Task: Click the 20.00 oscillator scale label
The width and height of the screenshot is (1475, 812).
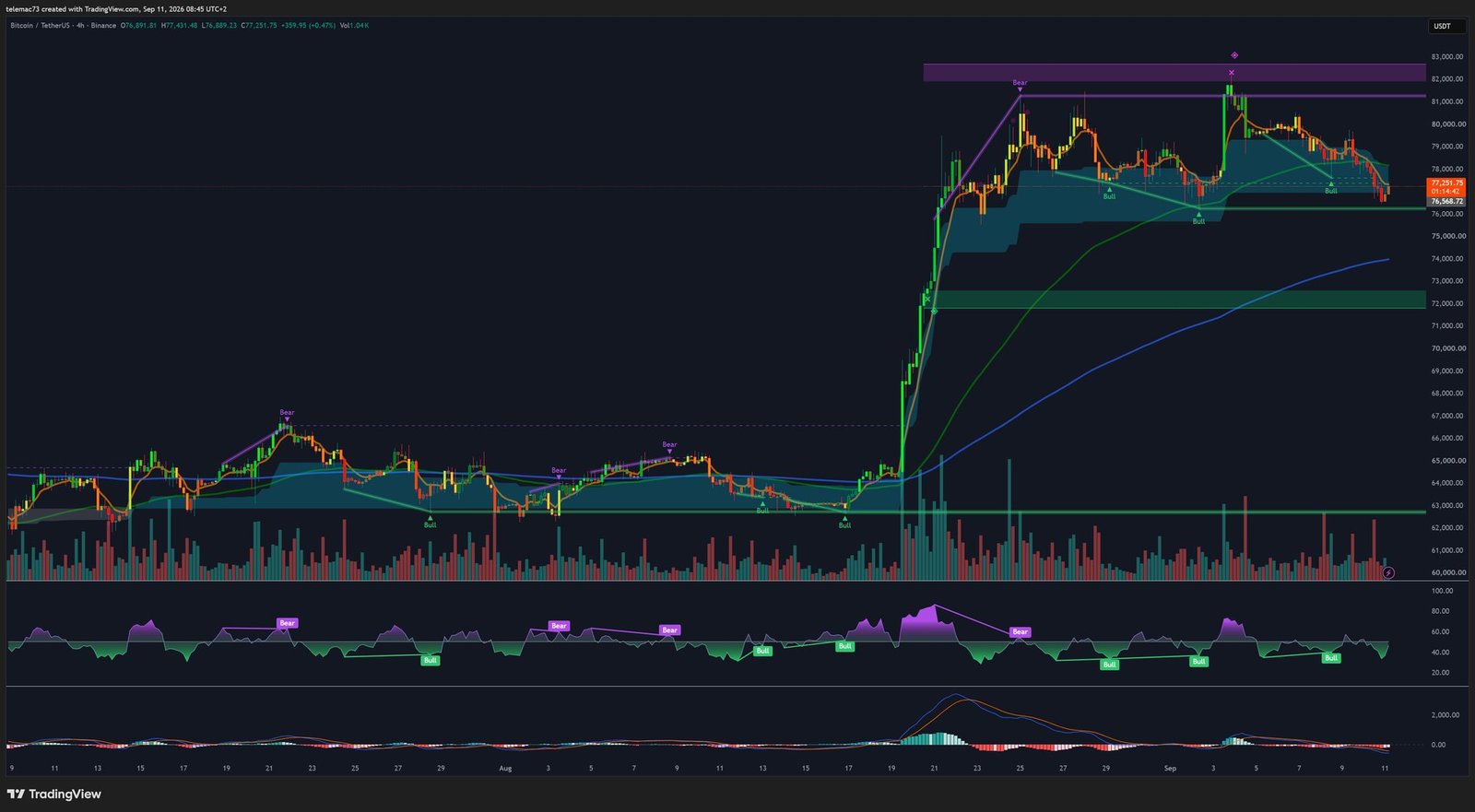Action: pyautogui.click(x=1442, y=673)
